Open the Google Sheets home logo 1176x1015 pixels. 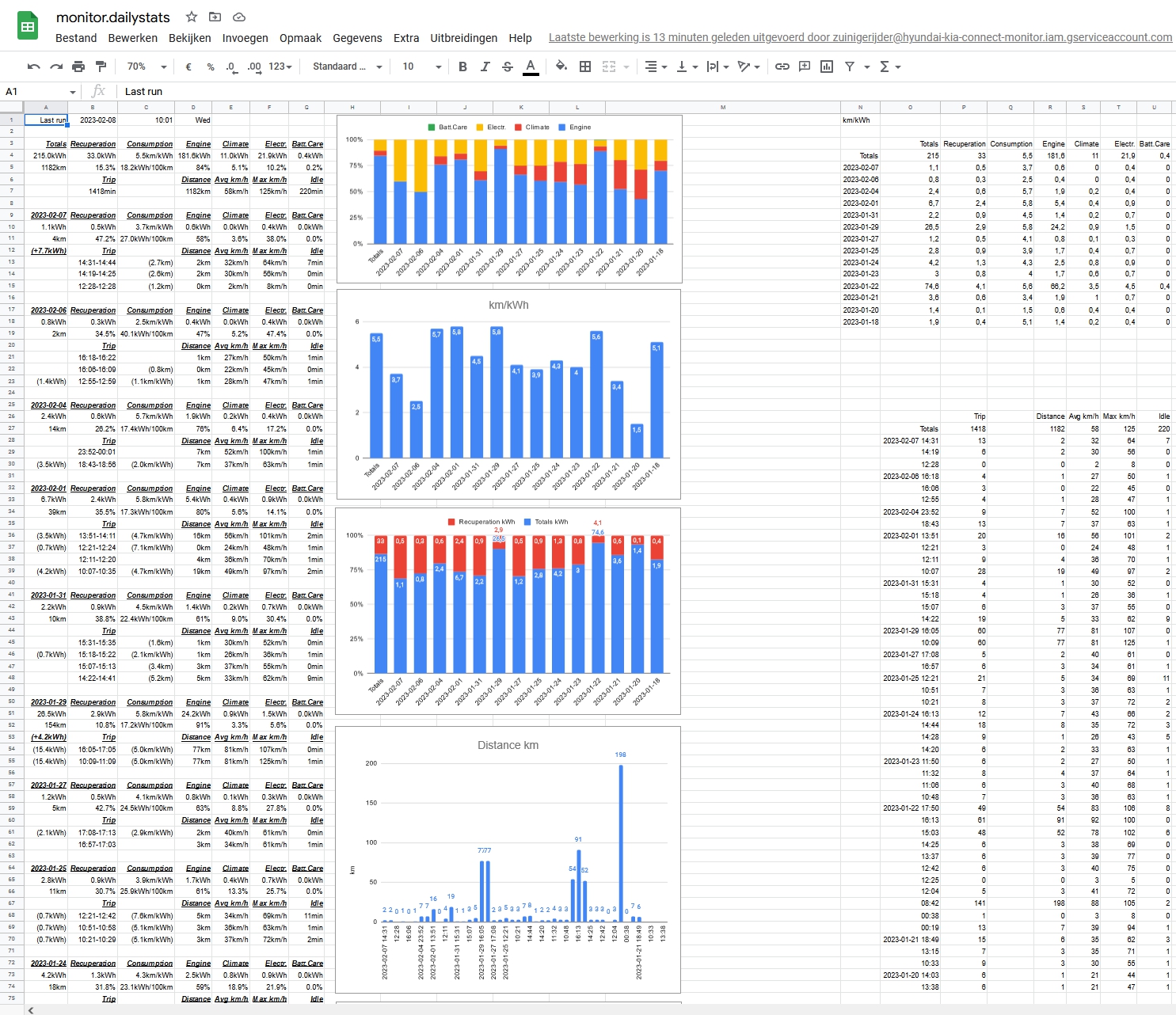28,26
